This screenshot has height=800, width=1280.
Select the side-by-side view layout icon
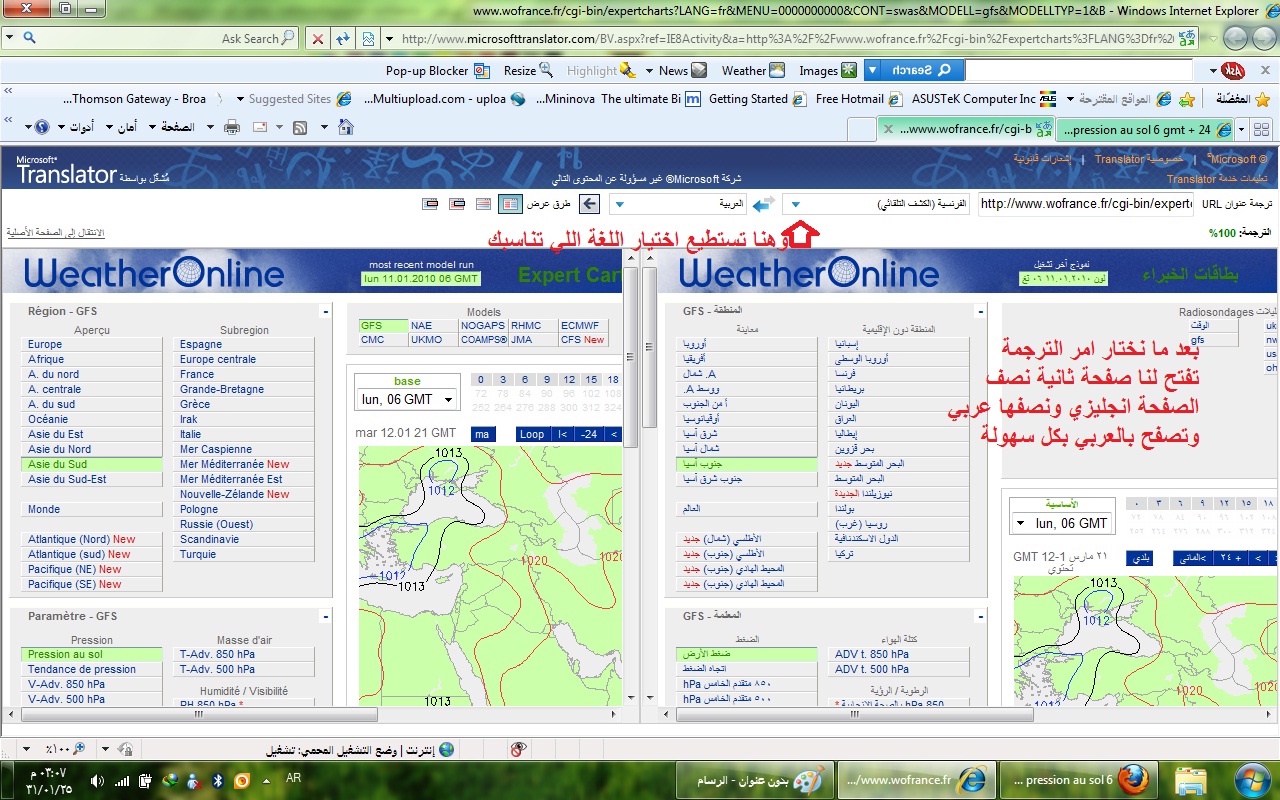click(509, 204)
